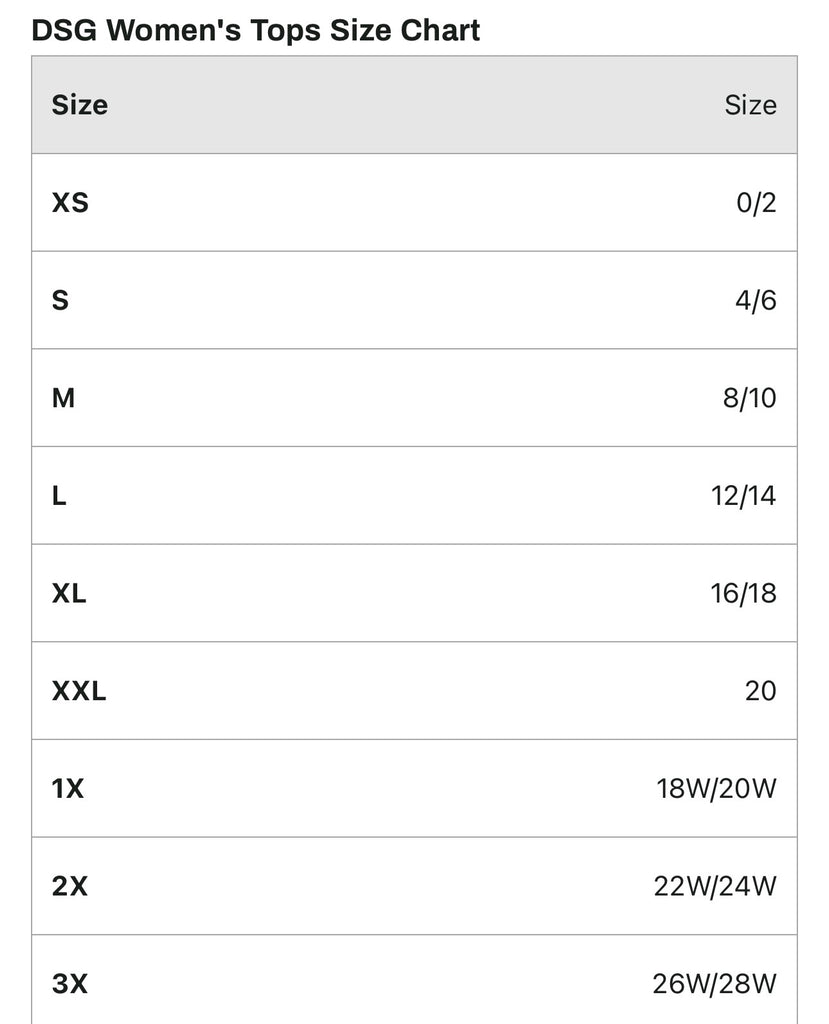Click the 26W/28W size value
This screenshot has width=829, height=1024.
[x=715, y=984]
